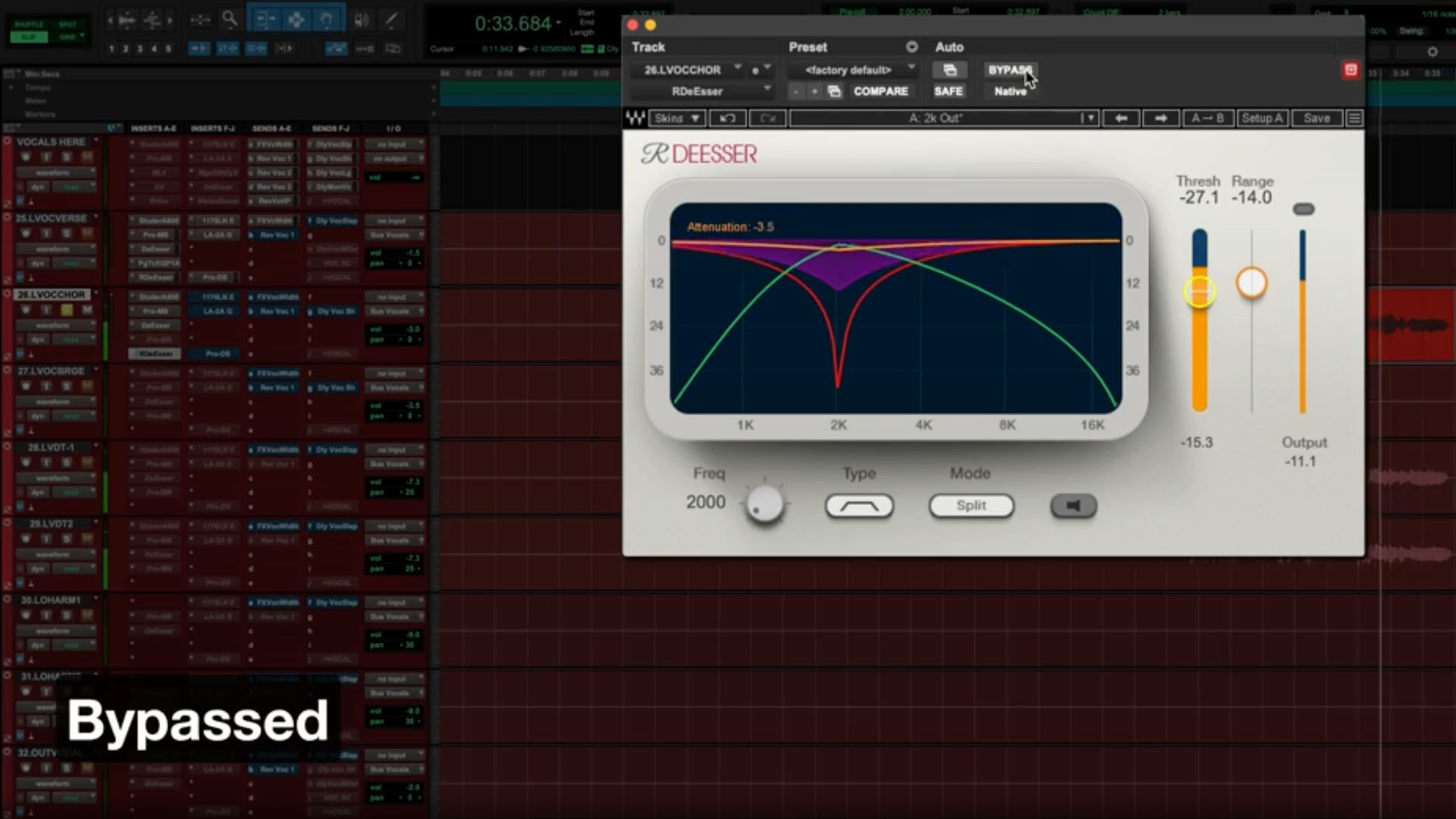Open RDeEsser plugin selector dropdown
This screenshot has height=819, width=1456.
click(701, 91)
